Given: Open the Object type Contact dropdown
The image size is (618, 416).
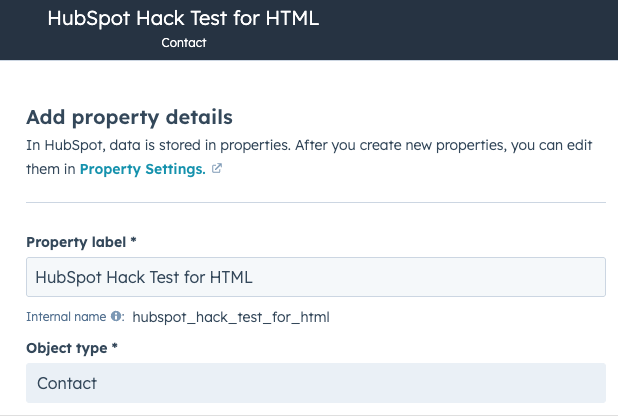Looking at the screenshot, I should coord(316,383).
